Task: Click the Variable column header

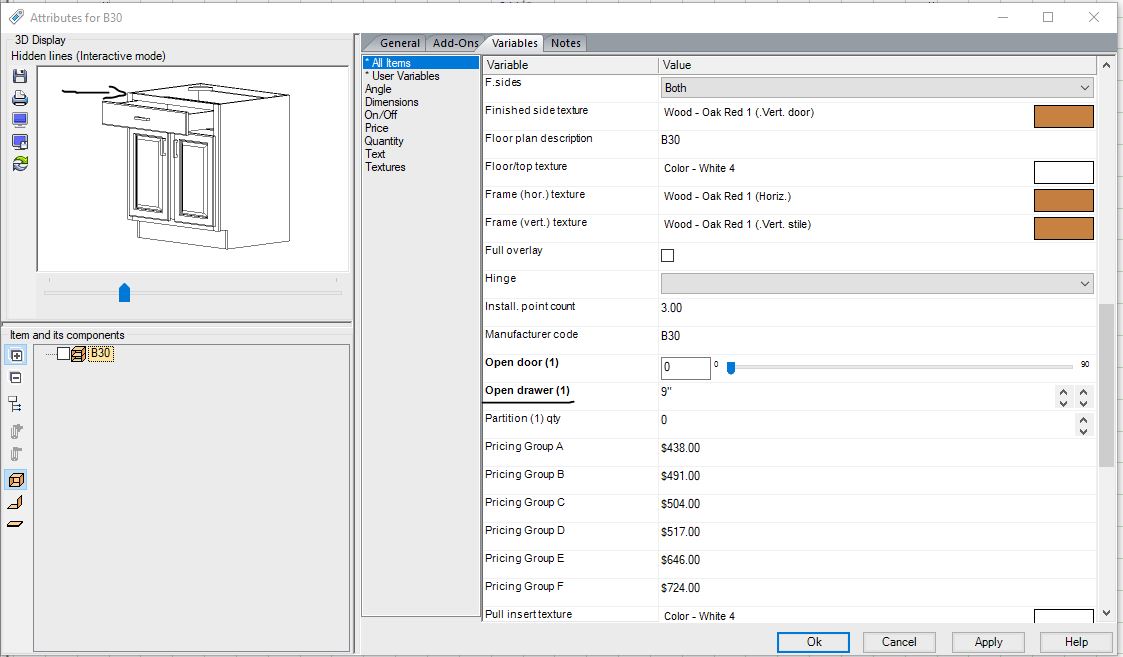Action: pyautogui.click(x=571, y=65)
